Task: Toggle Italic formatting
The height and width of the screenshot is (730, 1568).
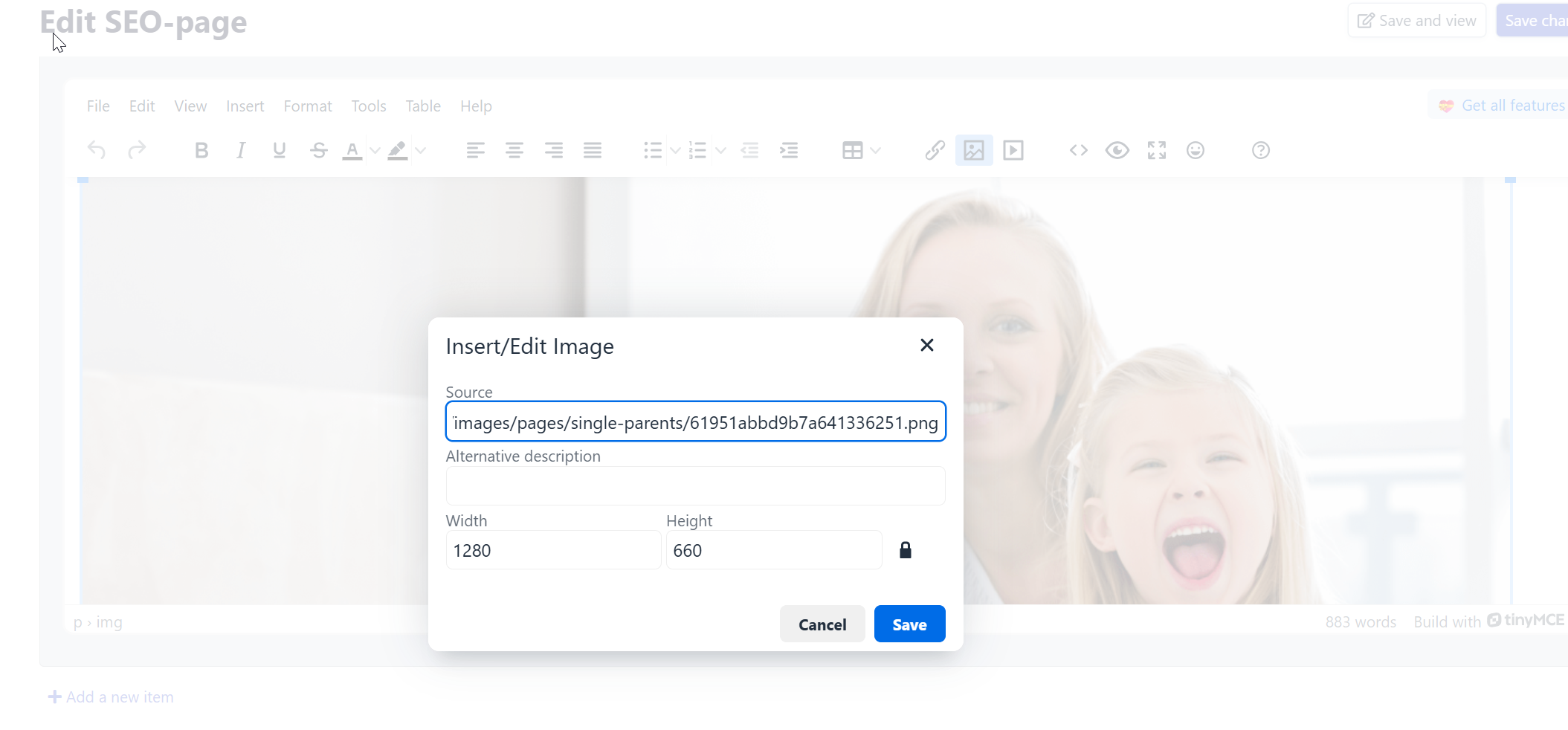Action: click(x=240, y=150)
